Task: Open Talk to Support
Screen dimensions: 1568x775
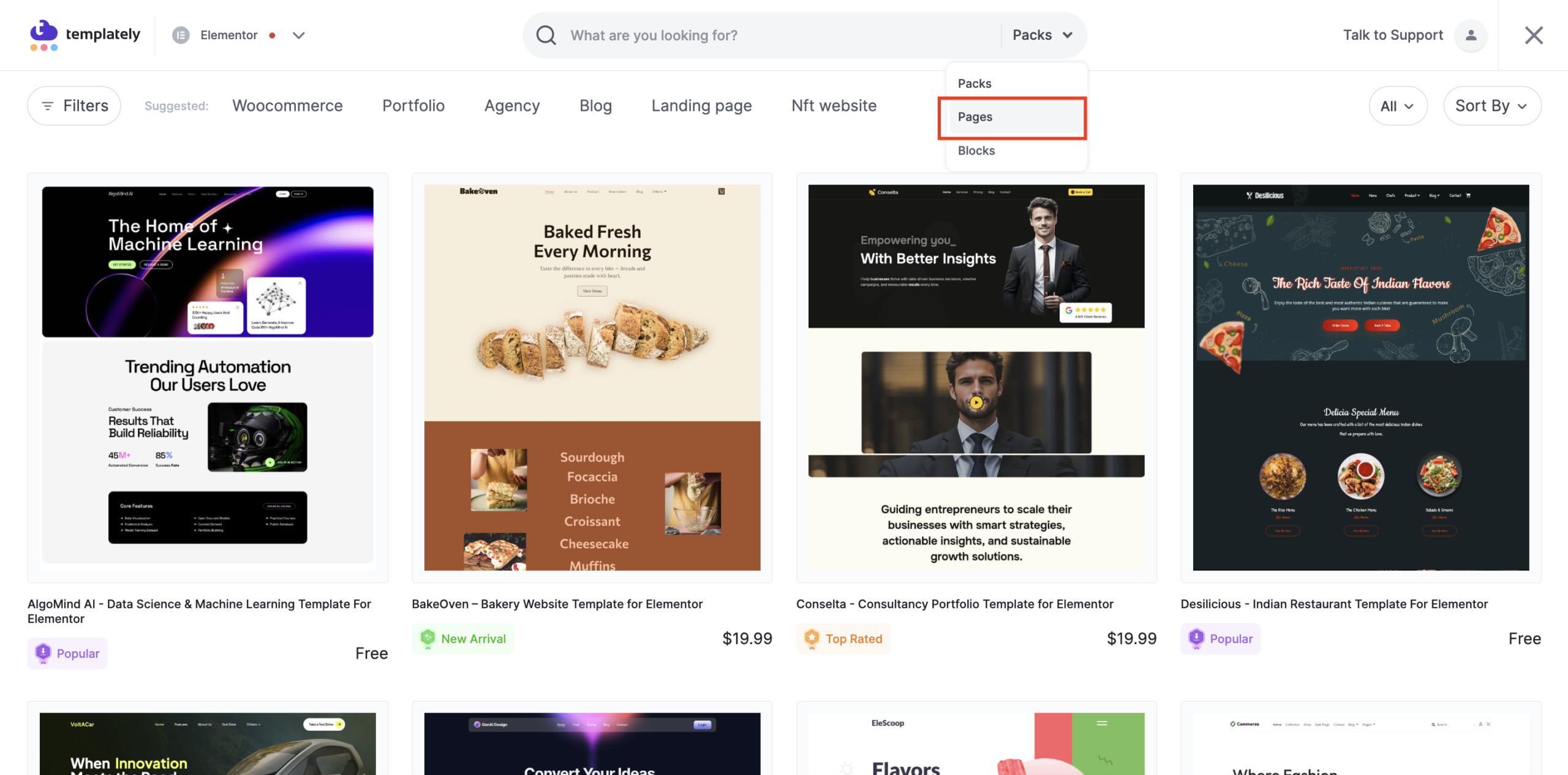Action: (1392, 35)
